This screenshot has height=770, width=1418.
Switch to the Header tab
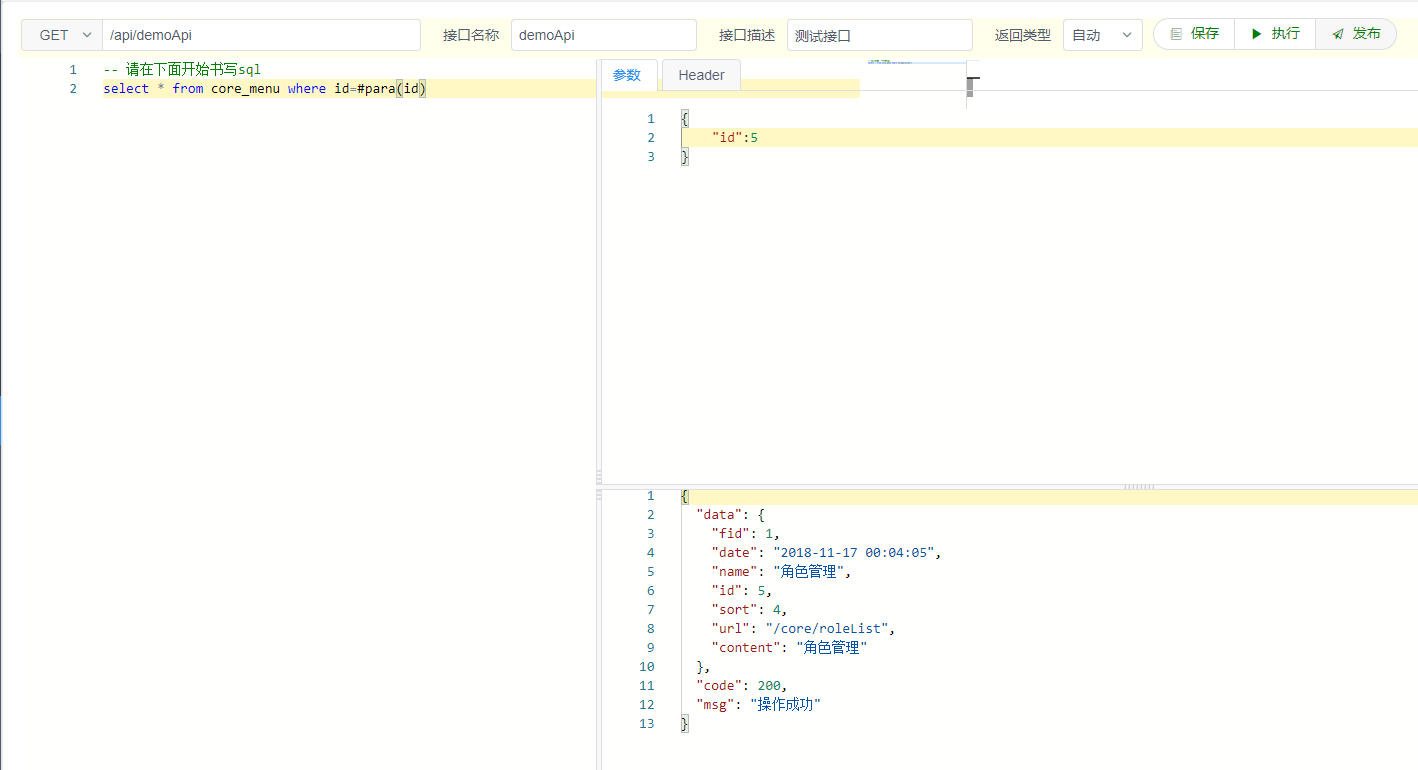tap(701, 75)
